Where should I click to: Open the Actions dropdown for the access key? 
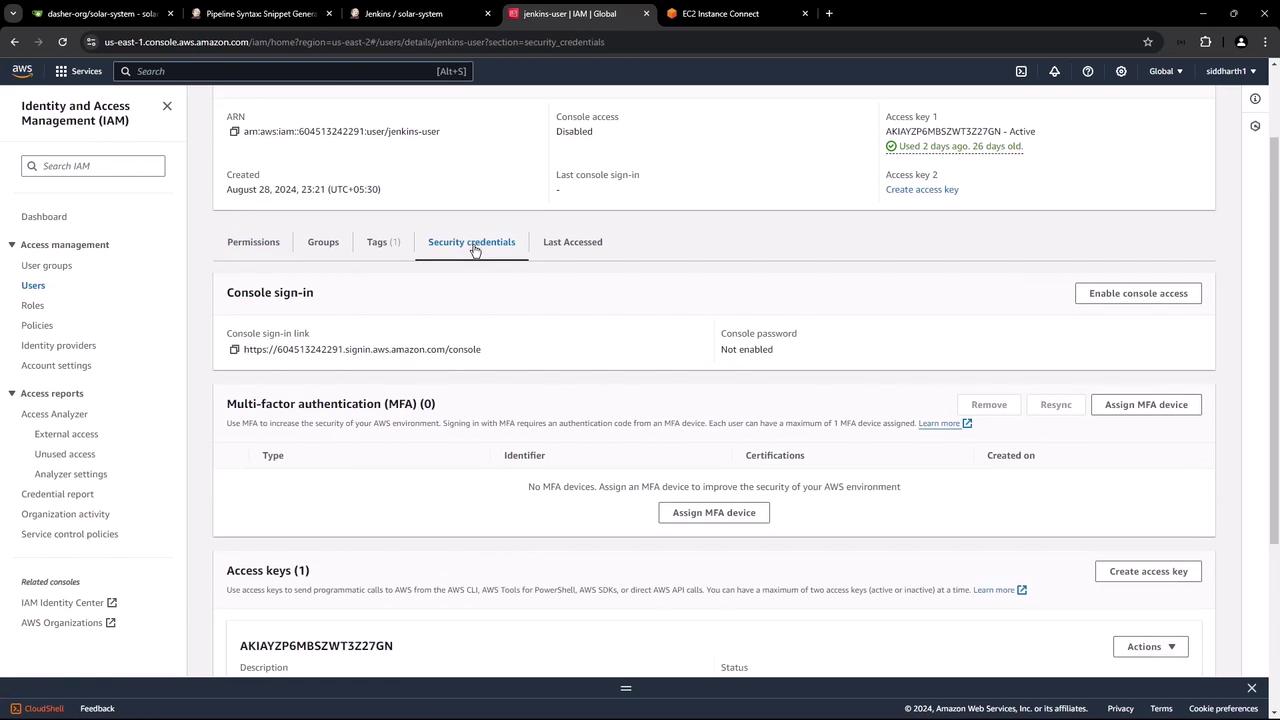click(x=1150, y=647)
